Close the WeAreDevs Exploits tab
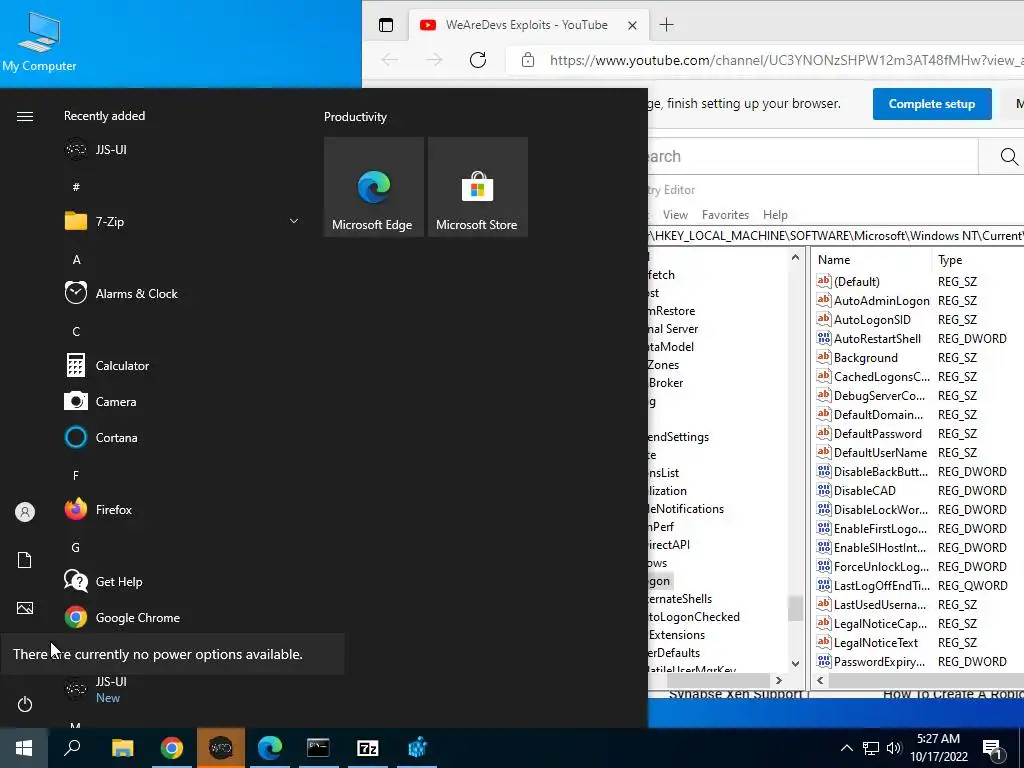 [632, 25]
